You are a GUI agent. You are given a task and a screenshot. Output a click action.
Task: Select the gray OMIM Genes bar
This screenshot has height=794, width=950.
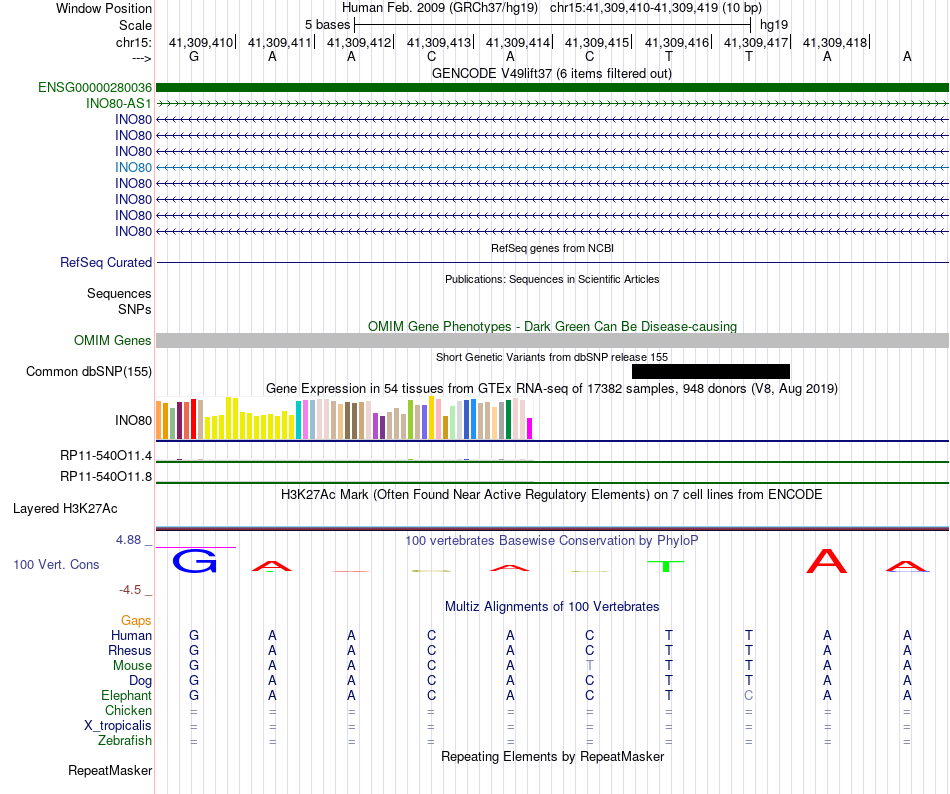pos(552,340)
